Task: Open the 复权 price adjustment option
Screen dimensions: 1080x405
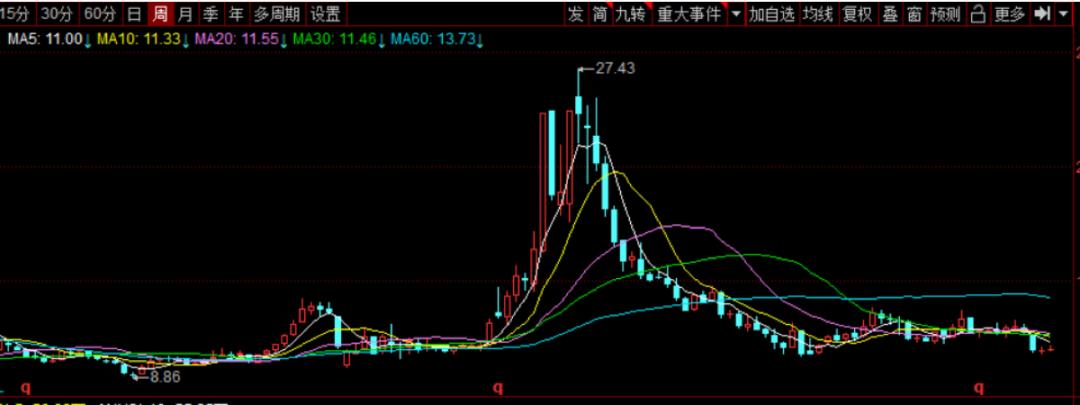Action: (858, 14)
